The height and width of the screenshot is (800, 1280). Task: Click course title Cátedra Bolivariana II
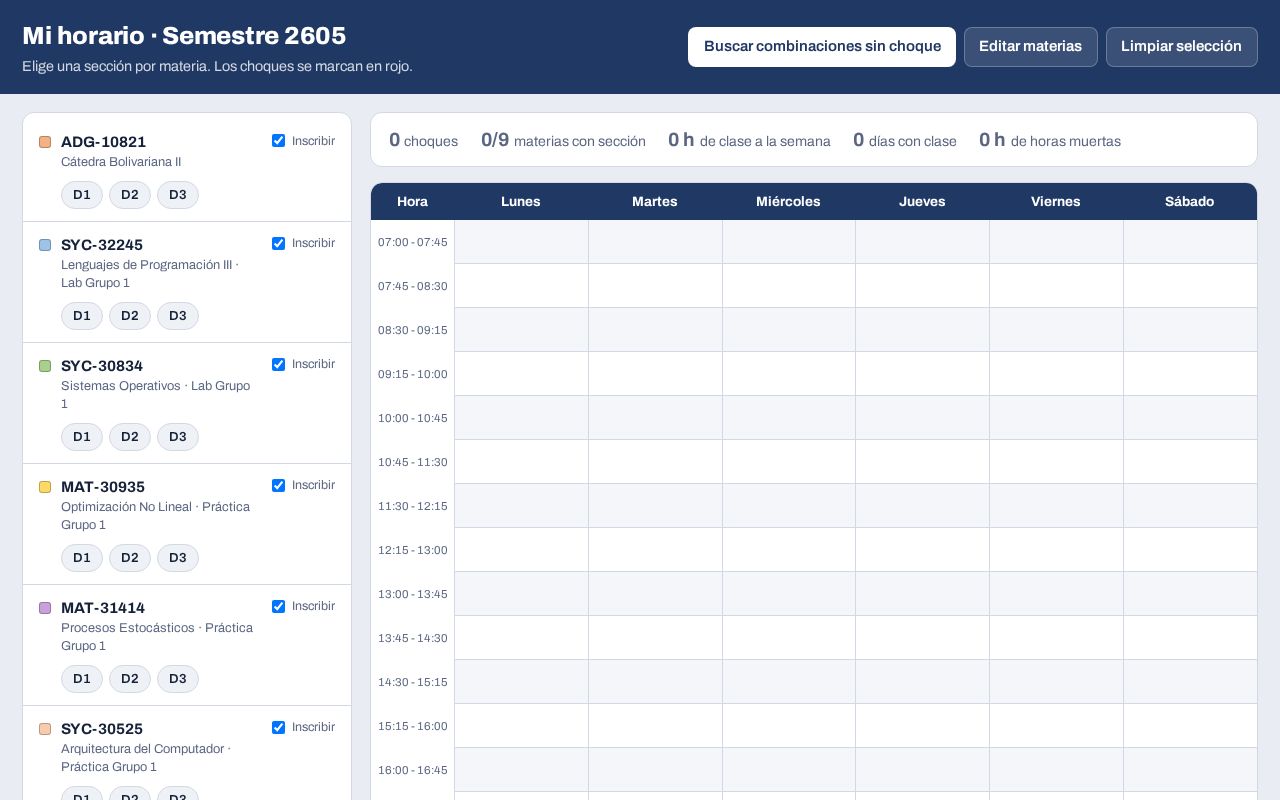point(121,162)
